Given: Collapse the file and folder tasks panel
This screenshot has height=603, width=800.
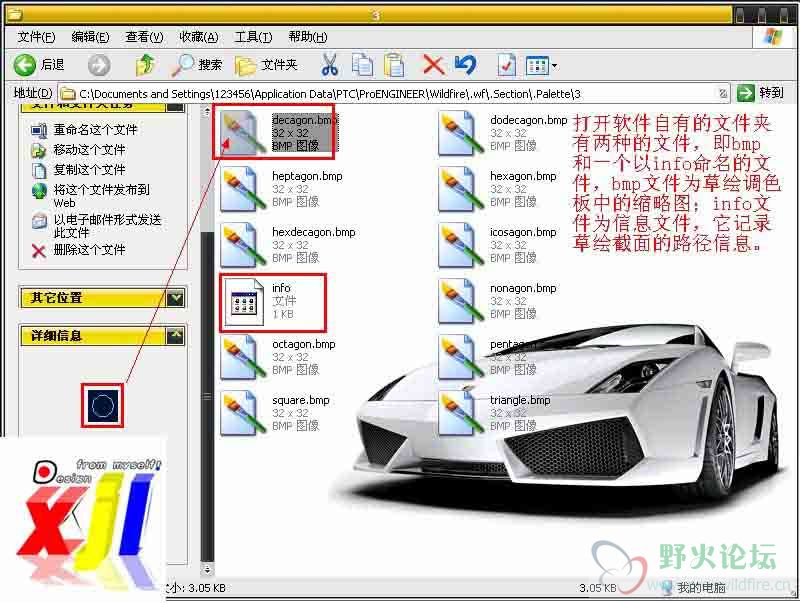Looking at the screenshot, I should click(175, 106).
